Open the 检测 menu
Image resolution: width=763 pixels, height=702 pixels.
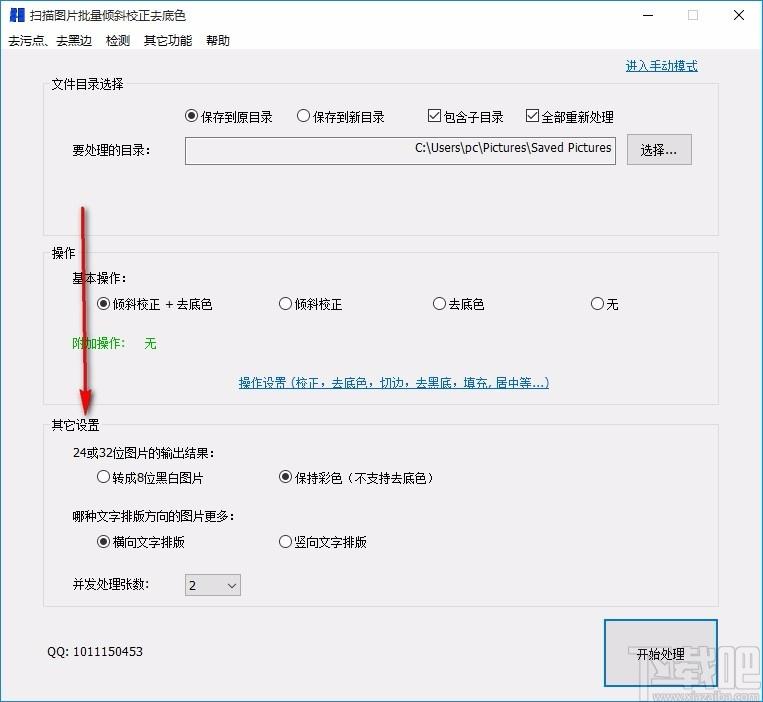point(118,40)
